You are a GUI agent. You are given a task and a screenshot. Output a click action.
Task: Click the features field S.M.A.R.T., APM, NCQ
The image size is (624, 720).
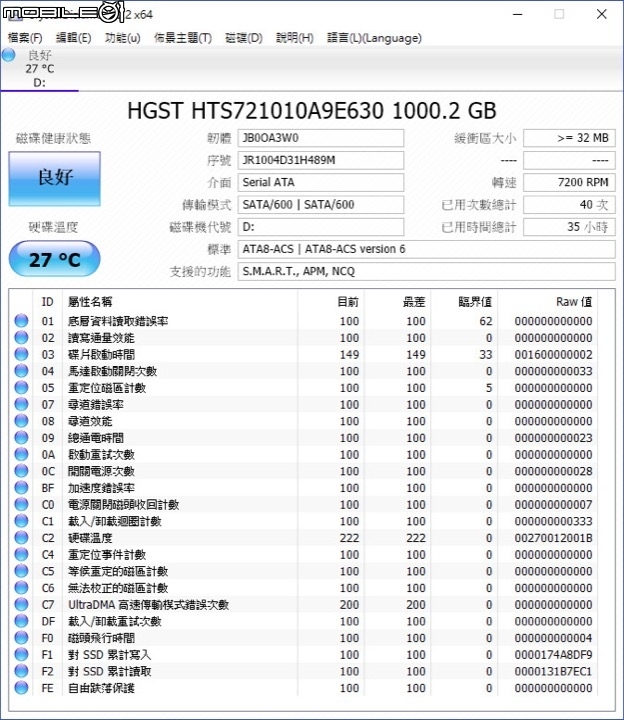point(426,271)
